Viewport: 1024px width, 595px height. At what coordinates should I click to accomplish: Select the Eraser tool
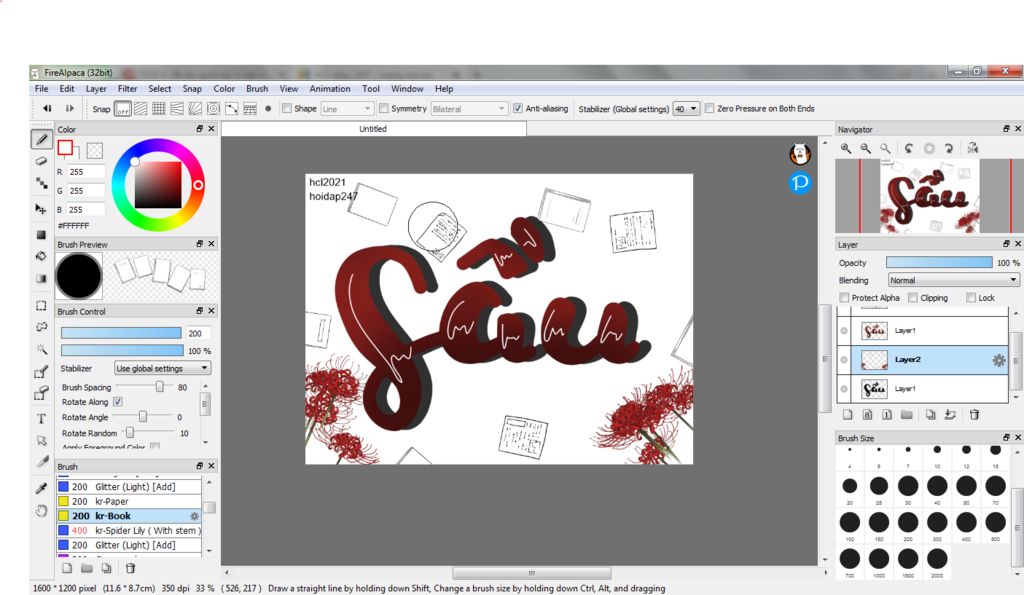(x=41, y=161)
